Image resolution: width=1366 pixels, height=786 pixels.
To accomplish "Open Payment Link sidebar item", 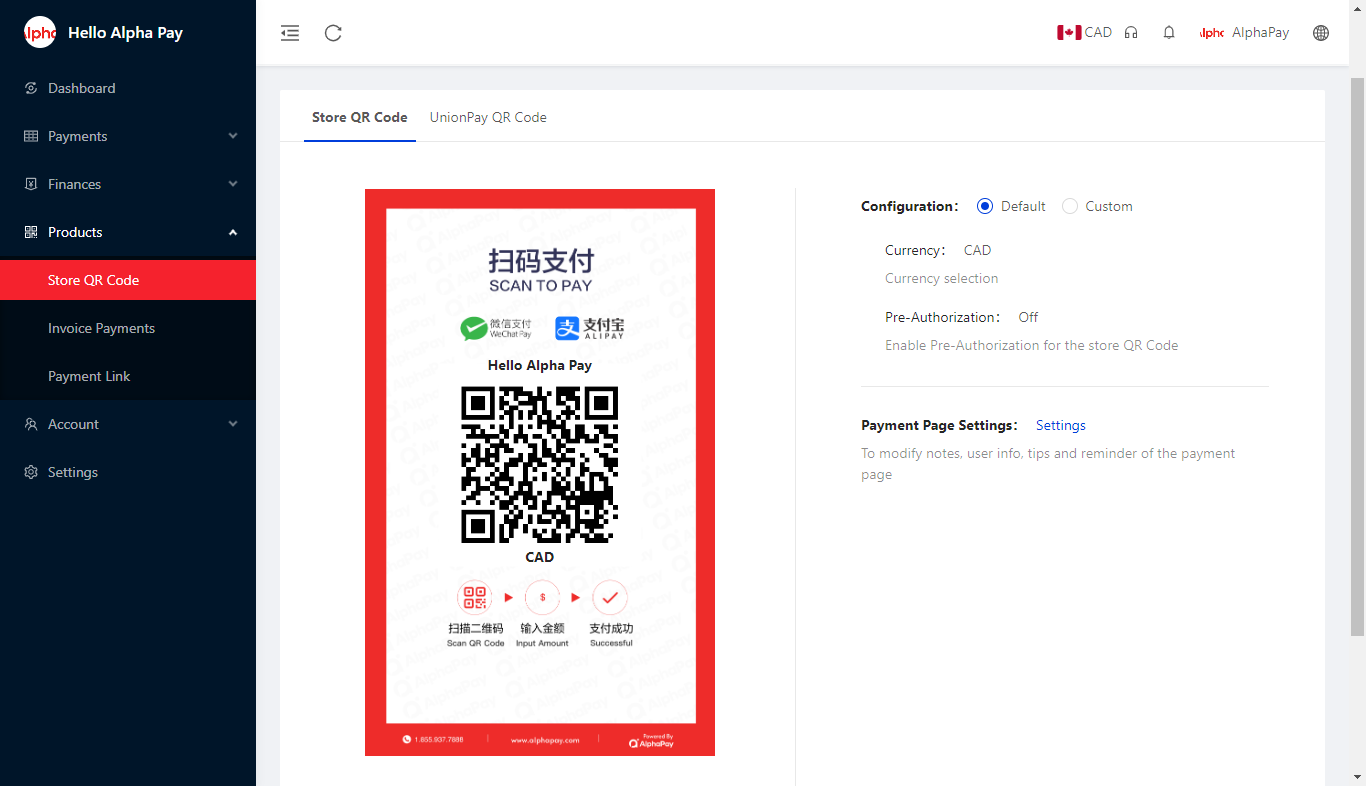I will (x=128, y=376).
